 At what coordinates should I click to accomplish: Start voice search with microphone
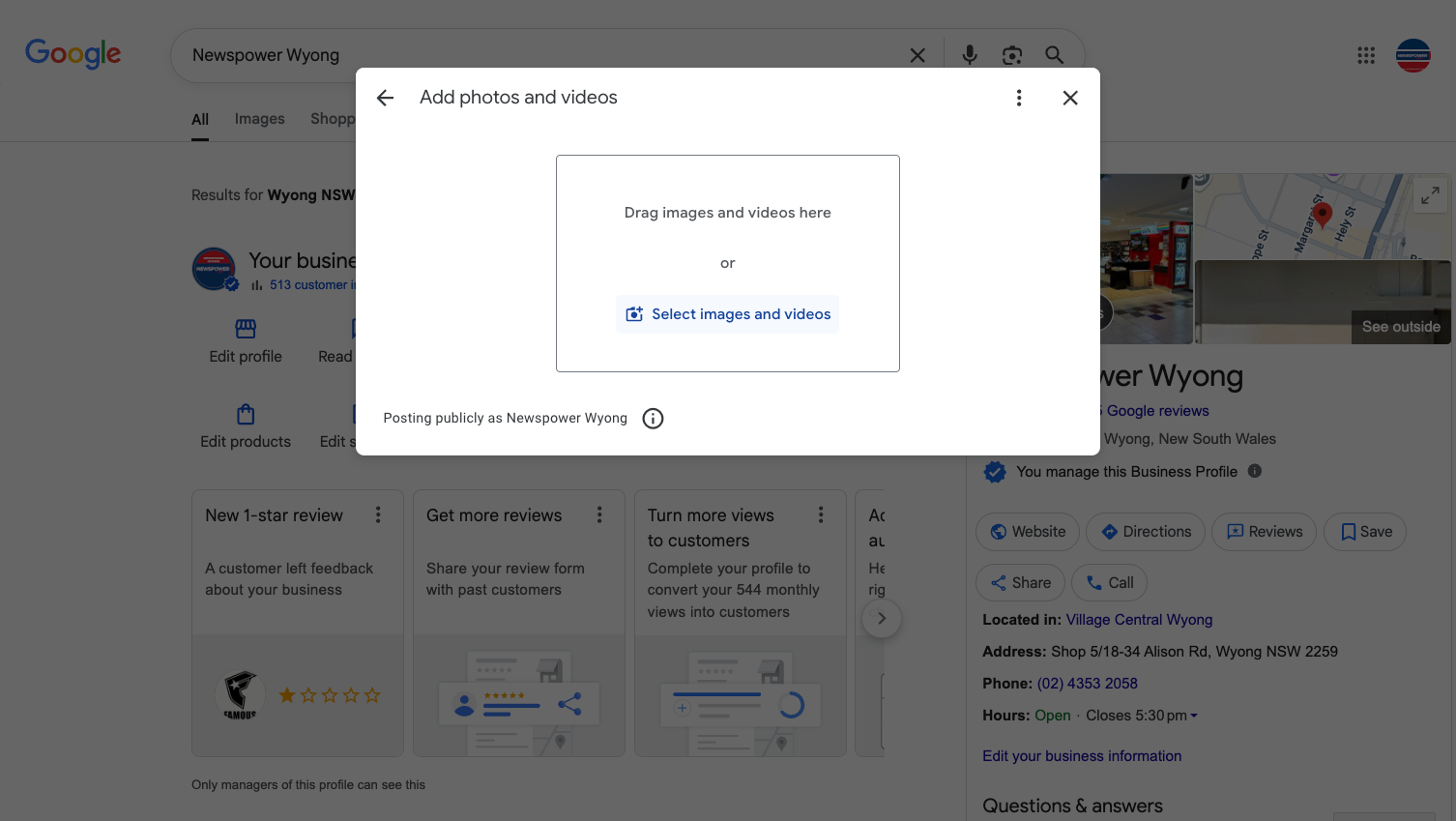(970, 55)
